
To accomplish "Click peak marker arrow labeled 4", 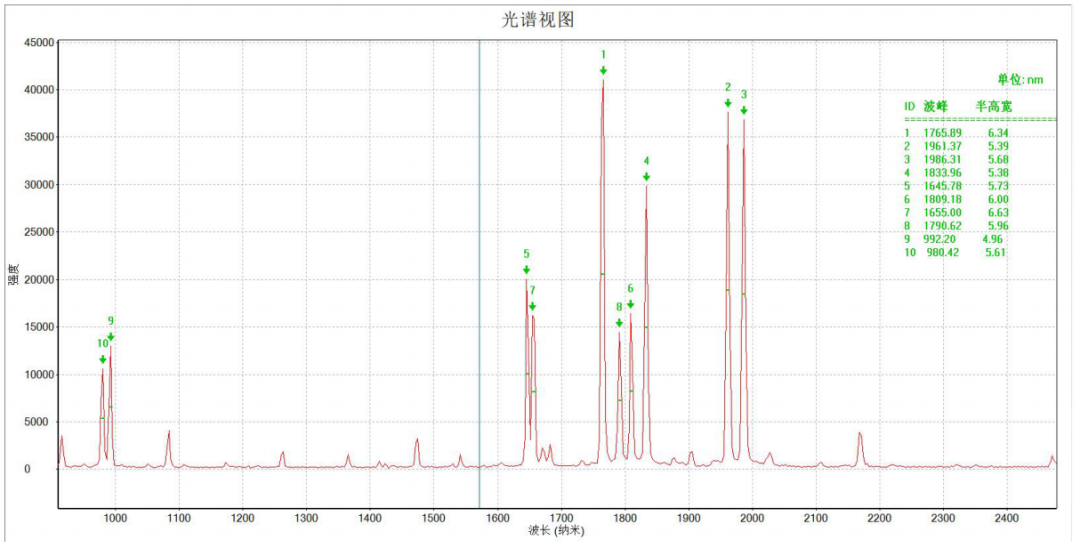I will (646, 177).
